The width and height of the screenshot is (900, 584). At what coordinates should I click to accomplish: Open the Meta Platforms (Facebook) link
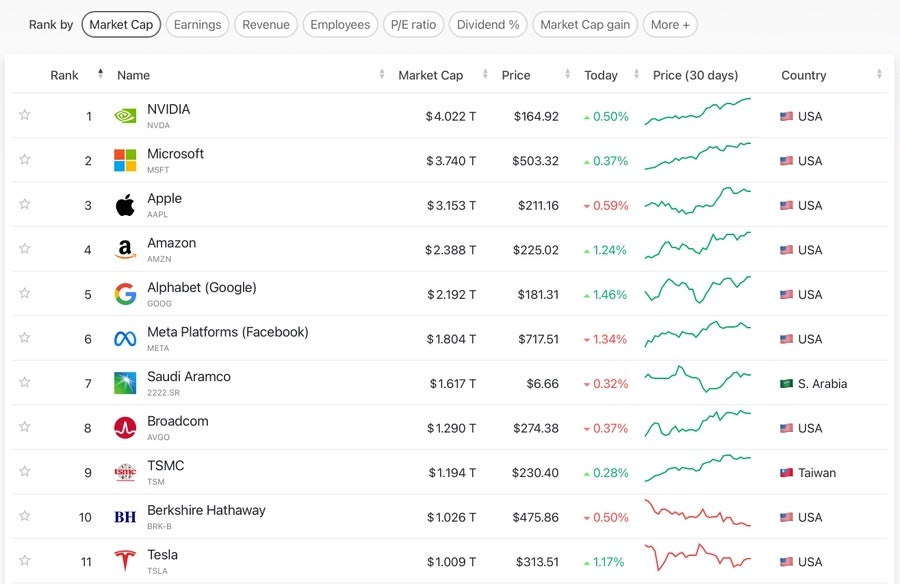(227, 332)
